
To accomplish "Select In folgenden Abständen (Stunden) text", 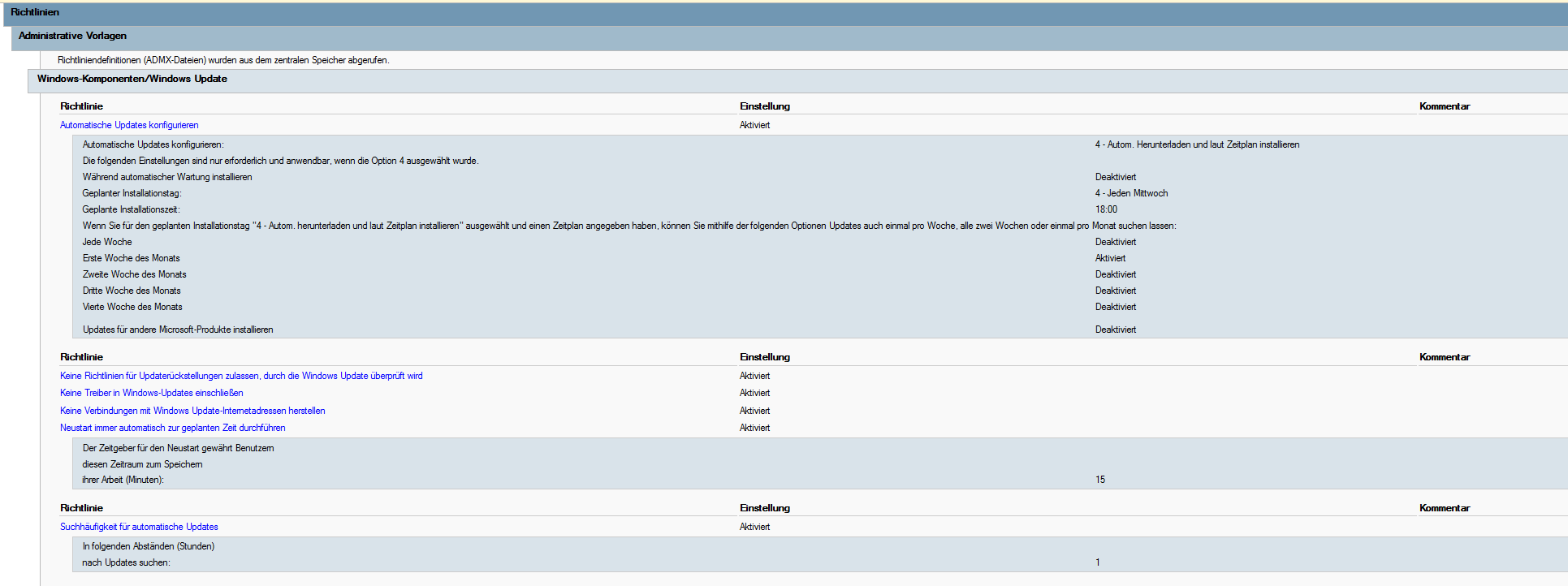I will click(x=149, y=546).
